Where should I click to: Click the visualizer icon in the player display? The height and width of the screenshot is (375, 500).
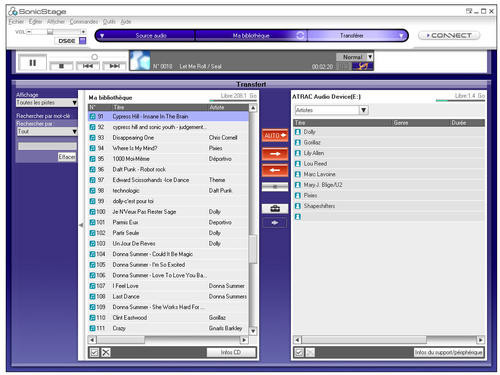362,66
